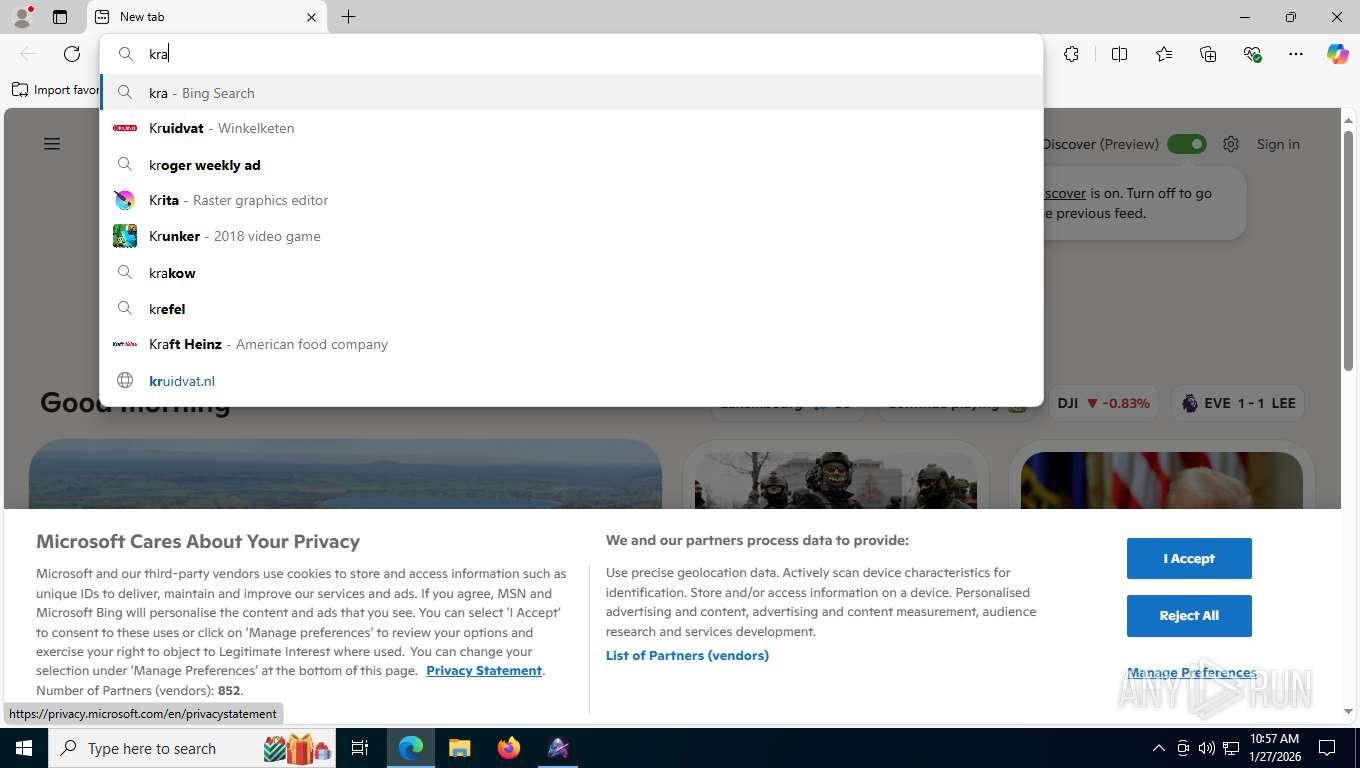Open Collections icon
Viewport: 1360px width, 768px height.
(x=1208, y=54)
